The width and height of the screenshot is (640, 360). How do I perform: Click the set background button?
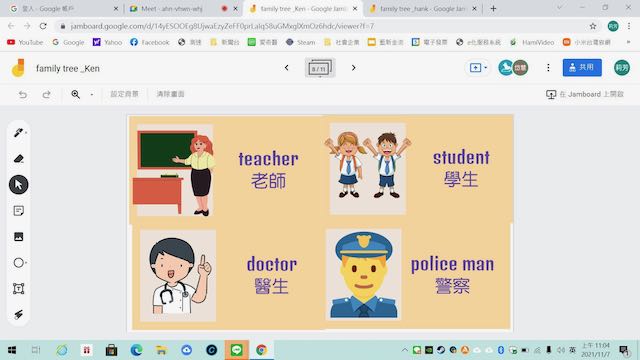[124, 94]
